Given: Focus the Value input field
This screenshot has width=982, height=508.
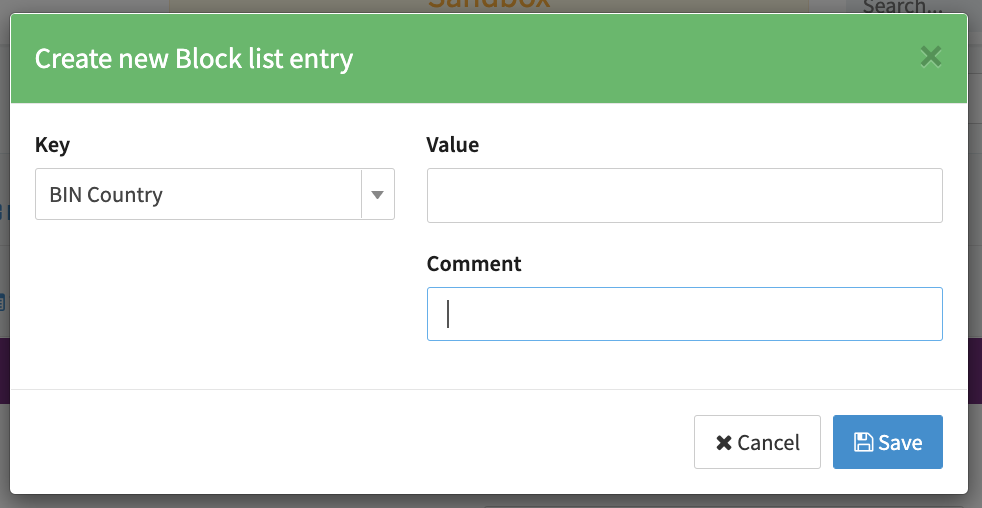Looking at the screenshot, I should tap(684, 195).
